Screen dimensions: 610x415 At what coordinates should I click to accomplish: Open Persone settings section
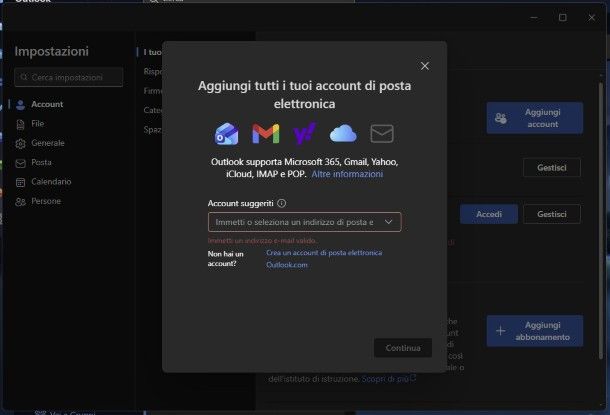[46, 201]
